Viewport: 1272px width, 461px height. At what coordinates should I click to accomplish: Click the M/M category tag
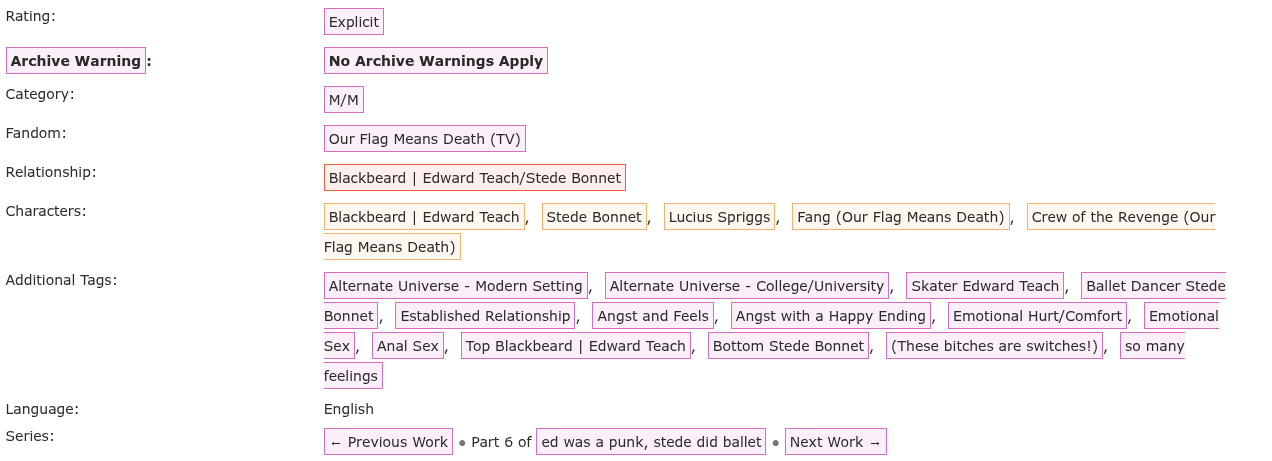pos(344,100)
